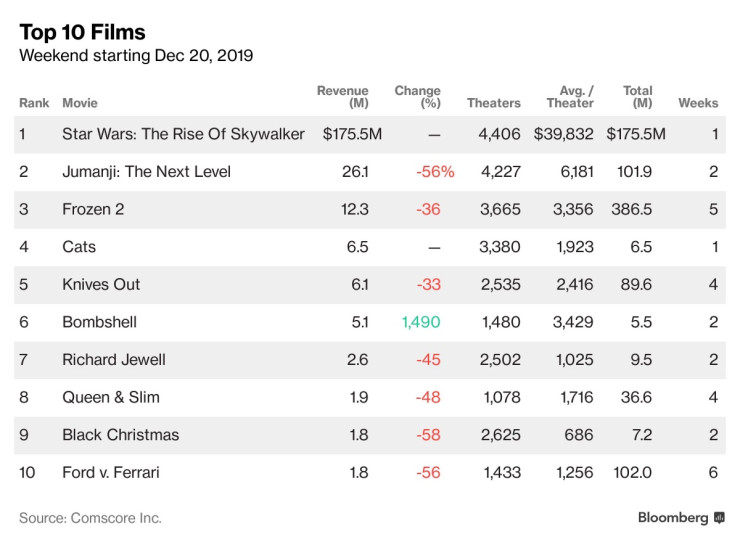Click the Rank column header

pos(34,103)
